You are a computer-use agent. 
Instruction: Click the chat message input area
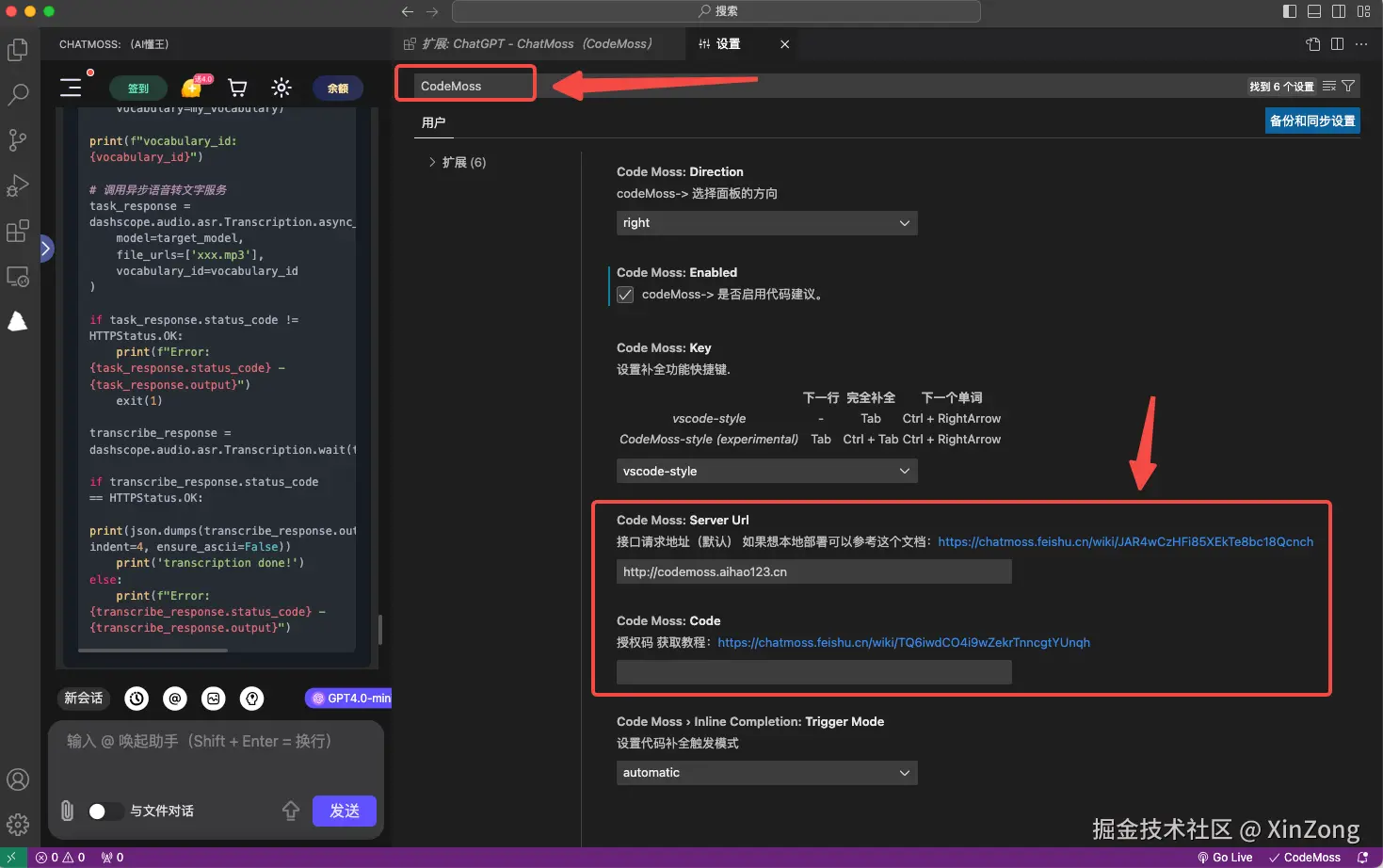tap(217, 755)
